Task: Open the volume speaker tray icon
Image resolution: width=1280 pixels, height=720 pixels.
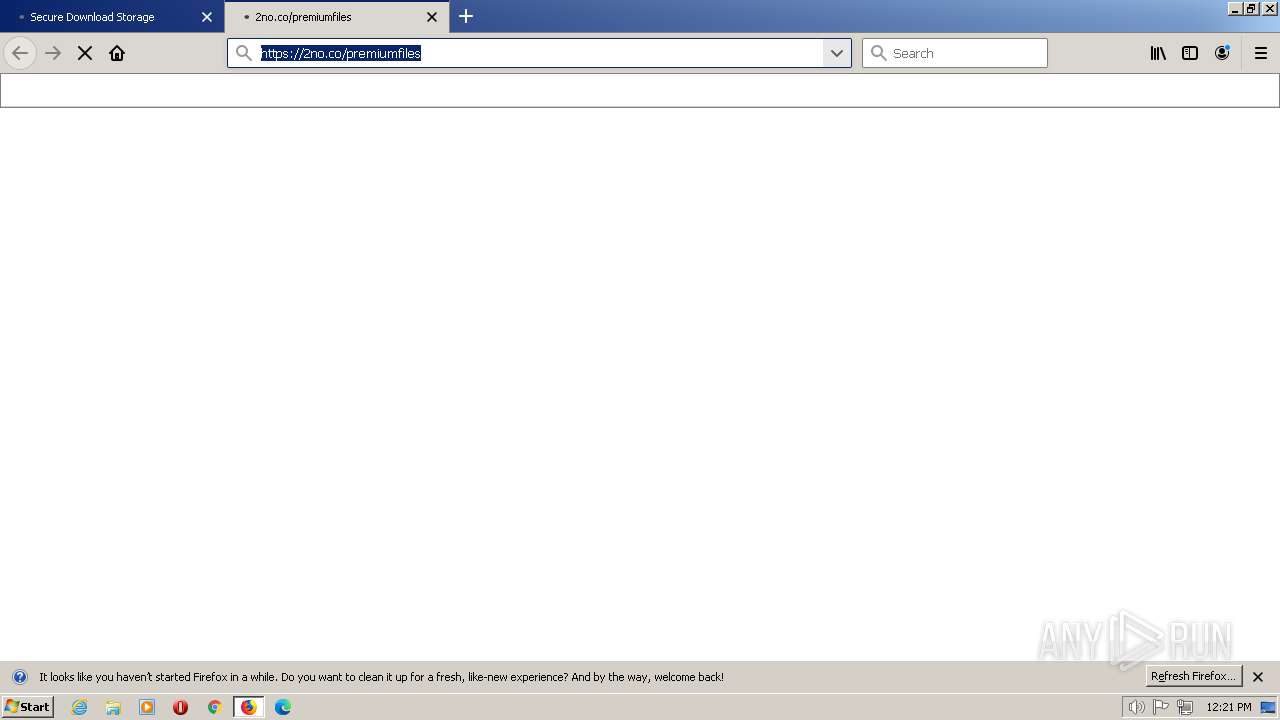Action: pyautogui.click(x=1136, y=707)
